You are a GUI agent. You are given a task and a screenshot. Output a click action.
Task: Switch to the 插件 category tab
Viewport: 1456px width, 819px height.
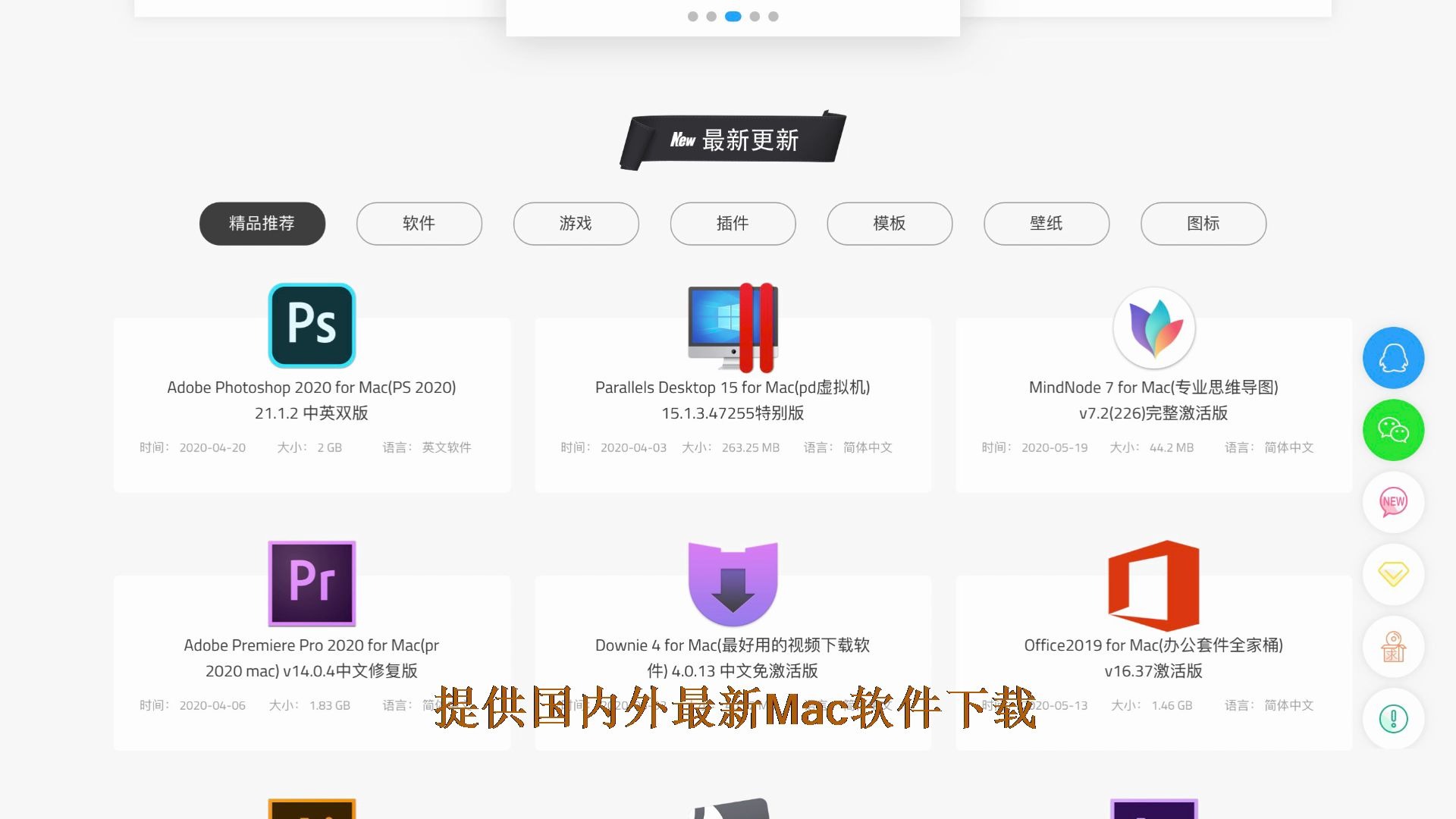tap(733, 224)
